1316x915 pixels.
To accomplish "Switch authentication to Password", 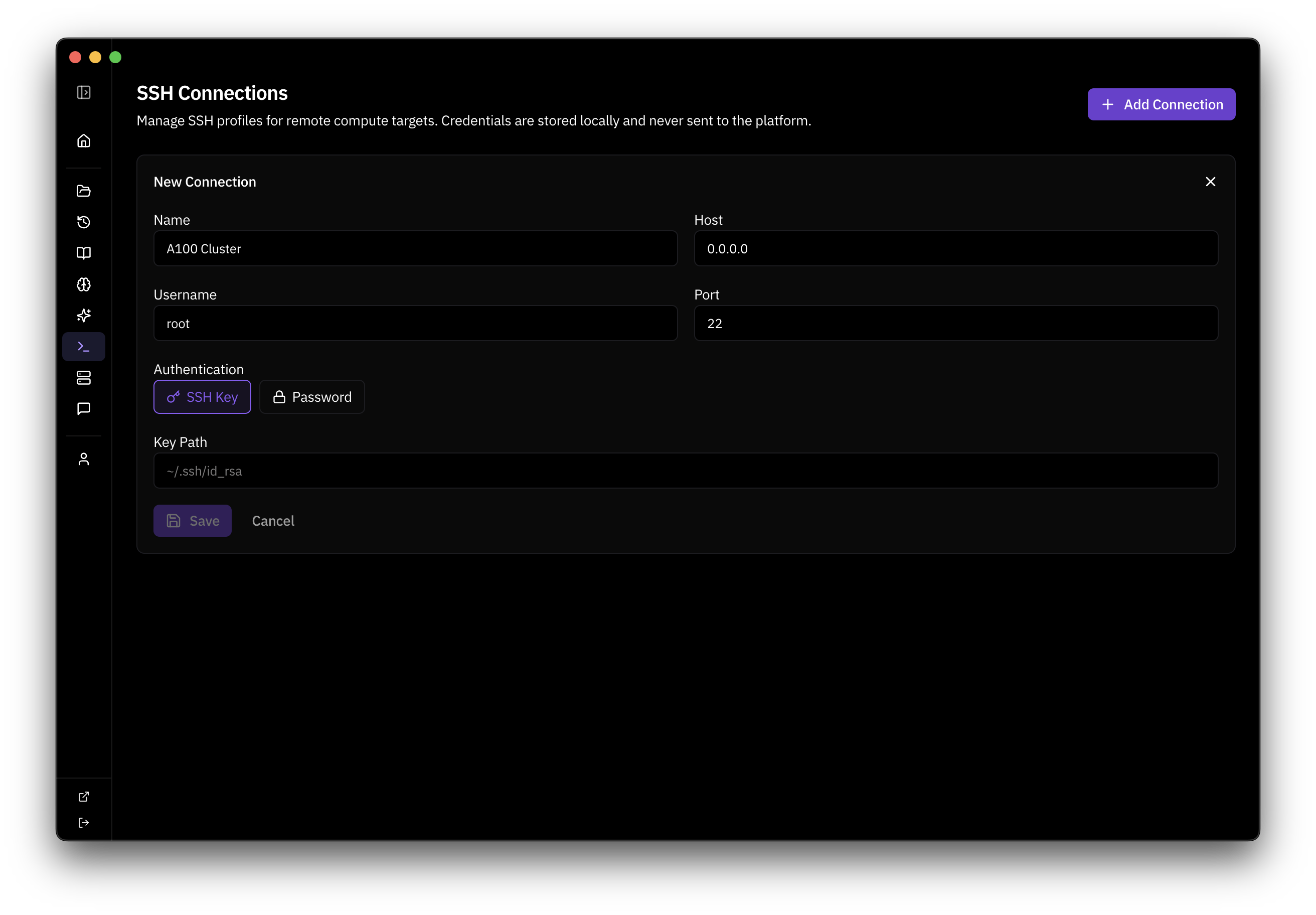I will pos(312,397).
